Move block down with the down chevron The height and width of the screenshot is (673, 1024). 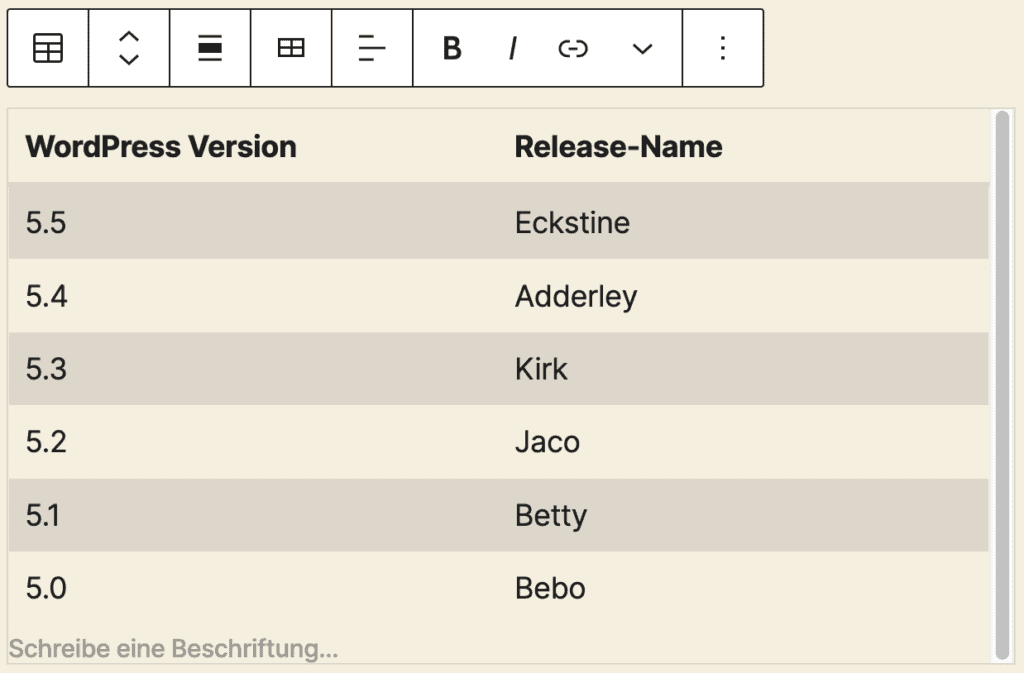129,60
